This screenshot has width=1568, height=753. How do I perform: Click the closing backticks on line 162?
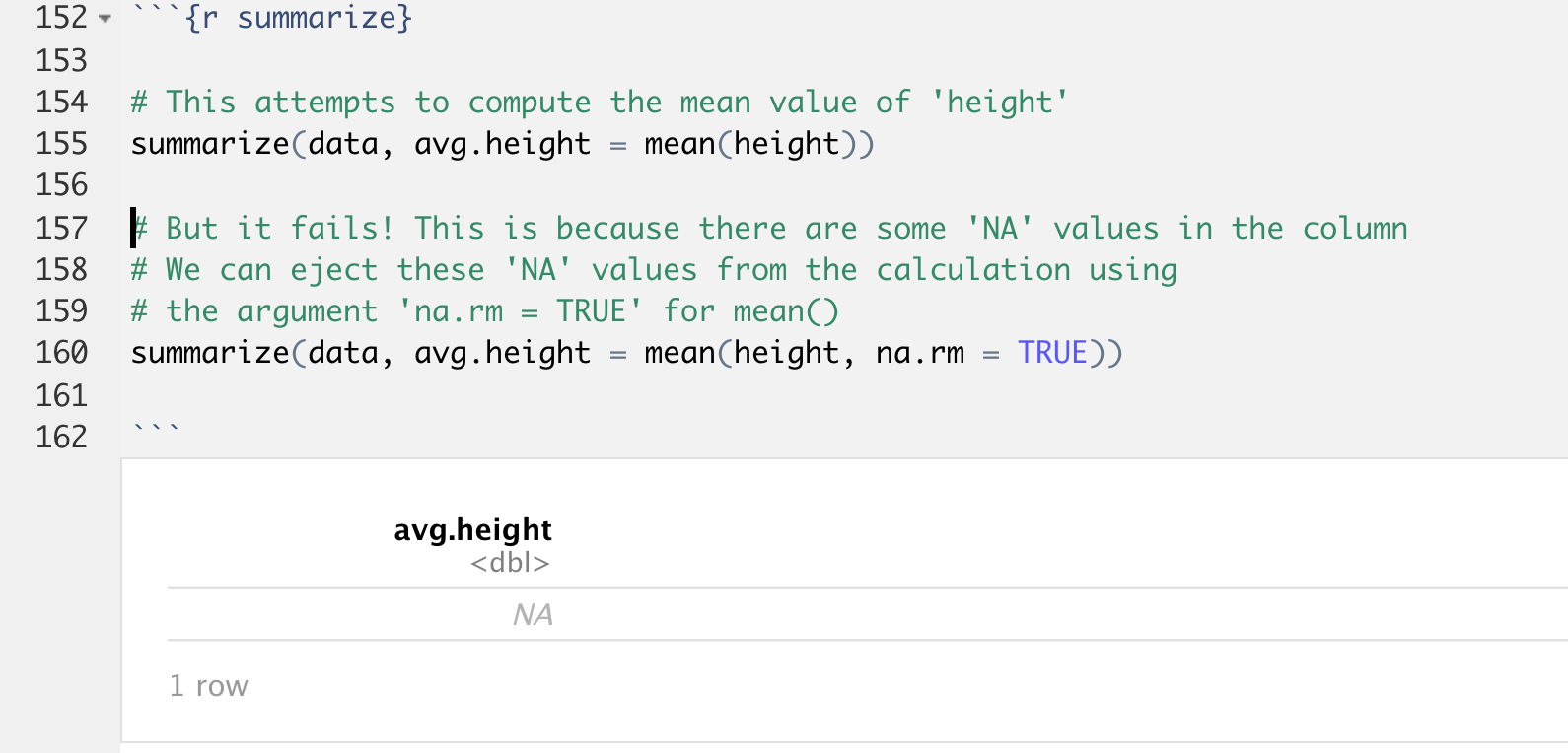tap(156, 432)
